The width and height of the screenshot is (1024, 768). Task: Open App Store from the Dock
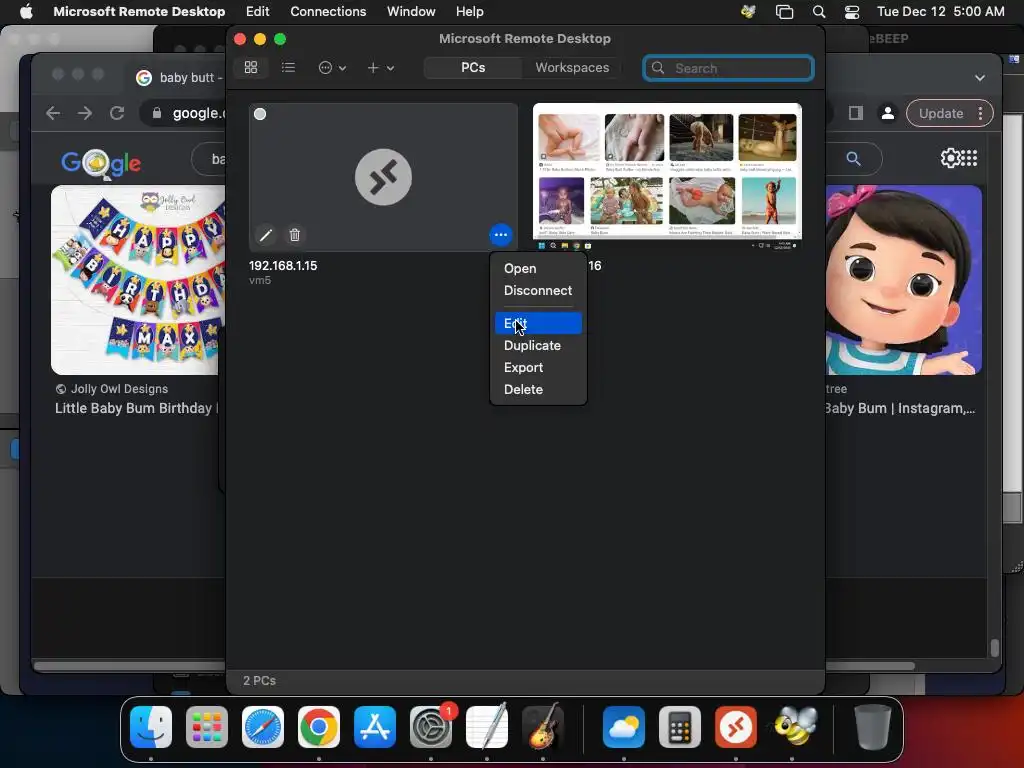[x=375, y=727]
